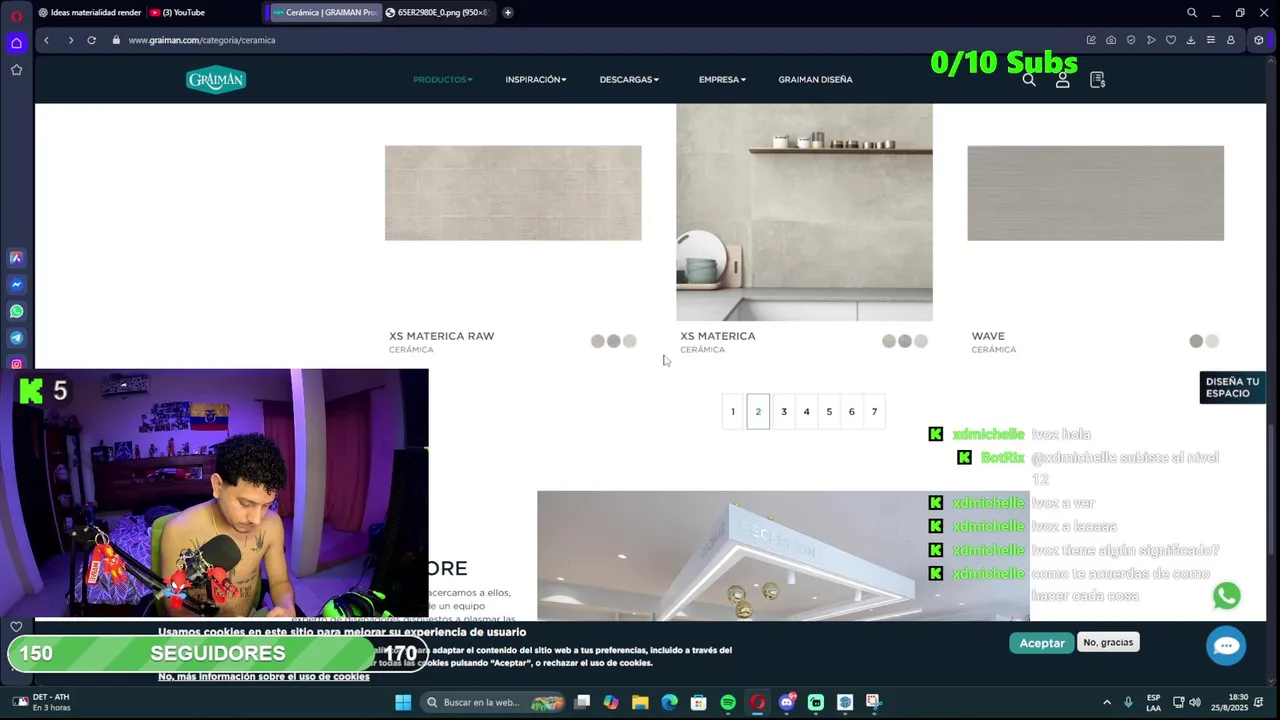Decline cookies with No, gracias
Screen dimensions: 1280x720
click(x=1108, y=642)
